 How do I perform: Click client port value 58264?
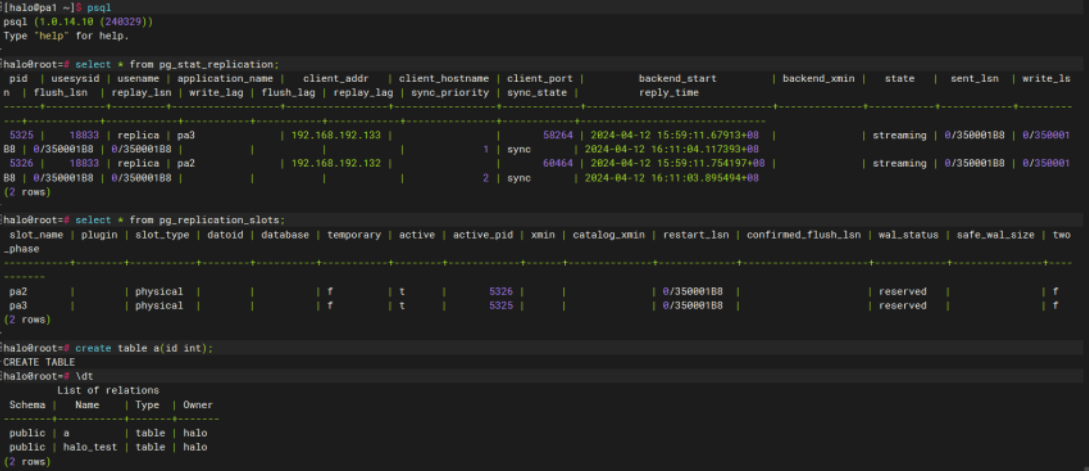point(558,135)
